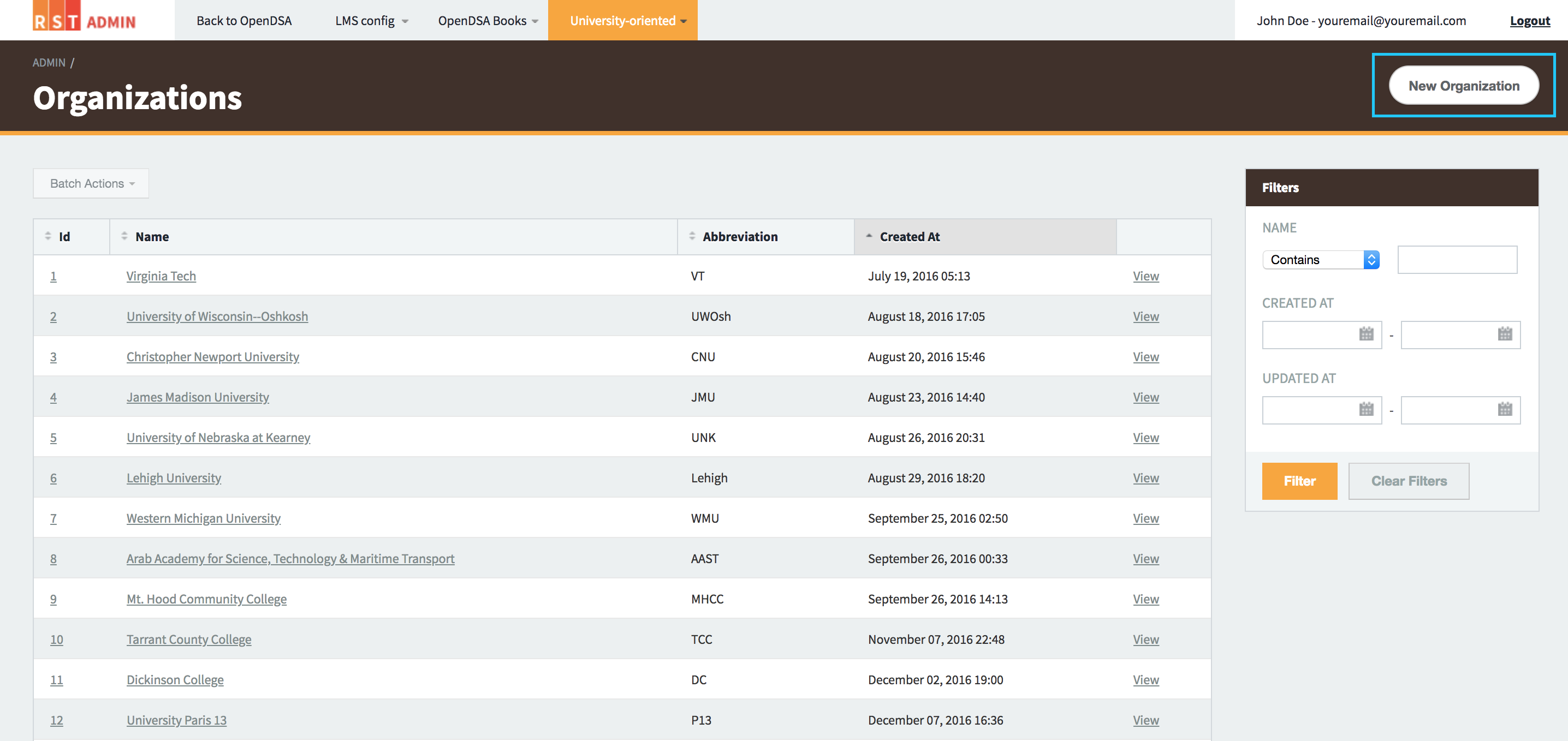The width and height of the screenshot is (1568, 741).
Task: Open Dickinson College link
Action: [175, 680]
